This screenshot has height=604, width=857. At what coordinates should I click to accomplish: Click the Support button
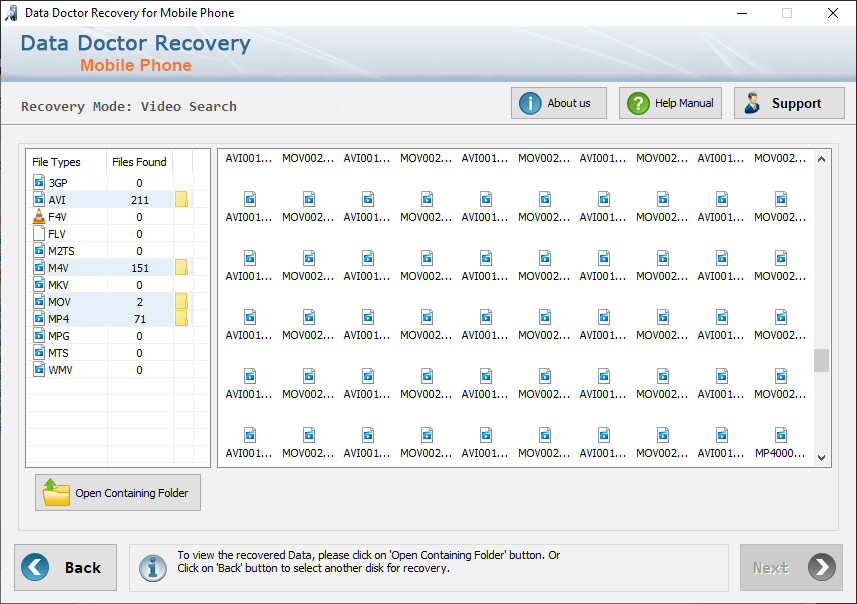[x=789, y=103]
